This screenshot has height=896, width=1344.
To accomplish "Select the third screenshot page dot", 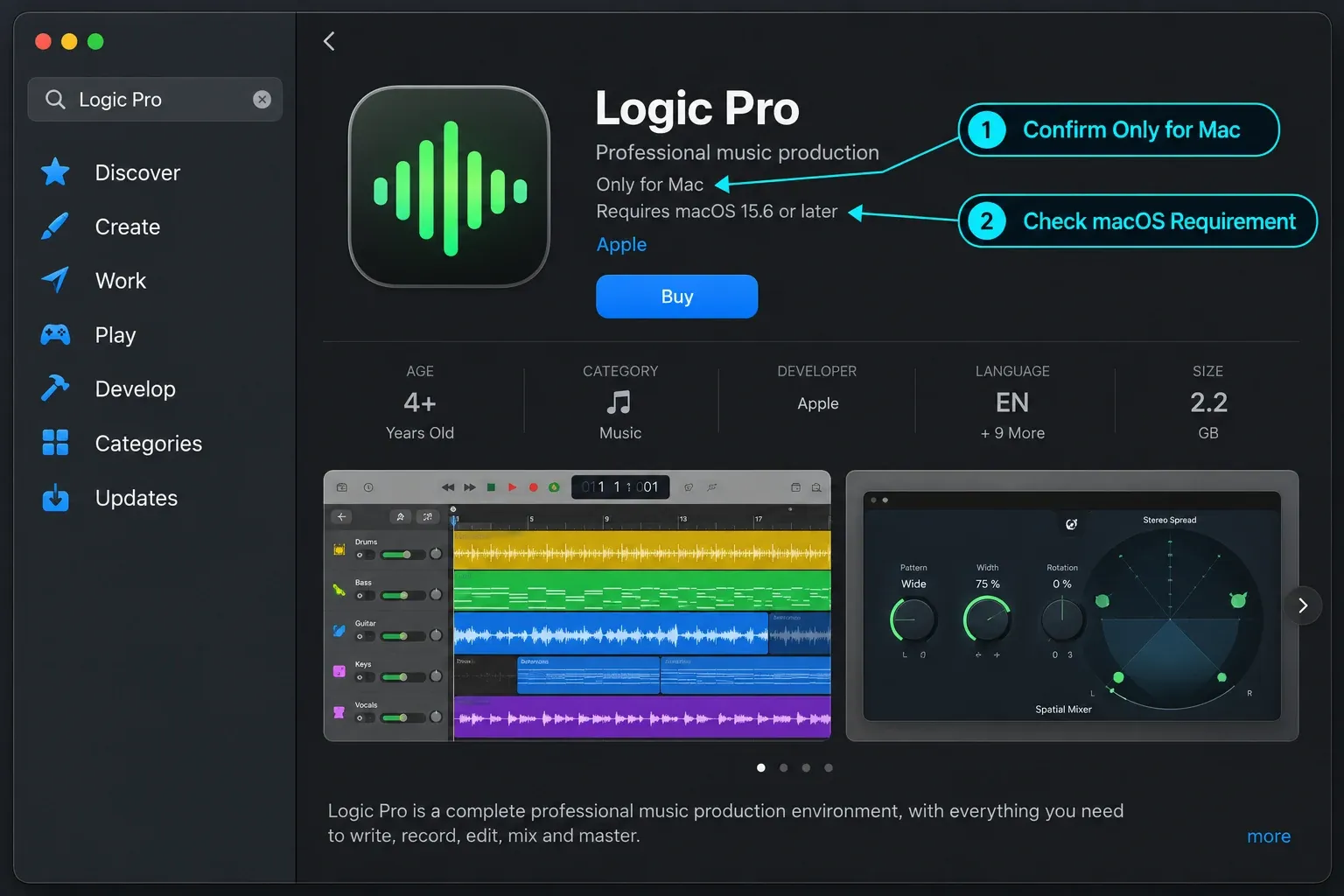I will pos(806,768).
